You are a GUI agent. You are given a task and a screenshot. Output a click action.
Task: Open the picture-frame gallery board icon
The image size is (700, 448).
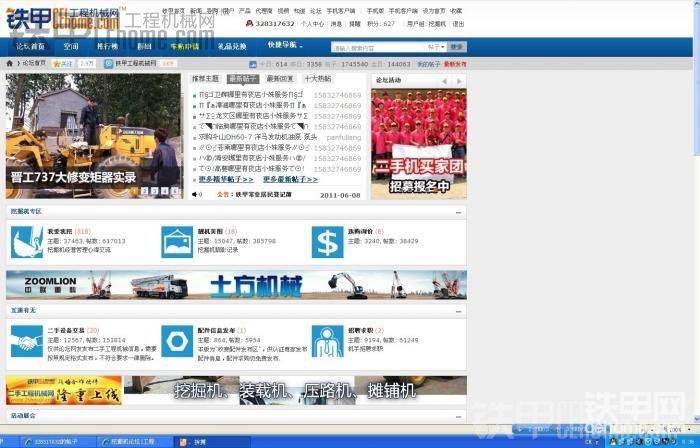click(x=177, y=242)
